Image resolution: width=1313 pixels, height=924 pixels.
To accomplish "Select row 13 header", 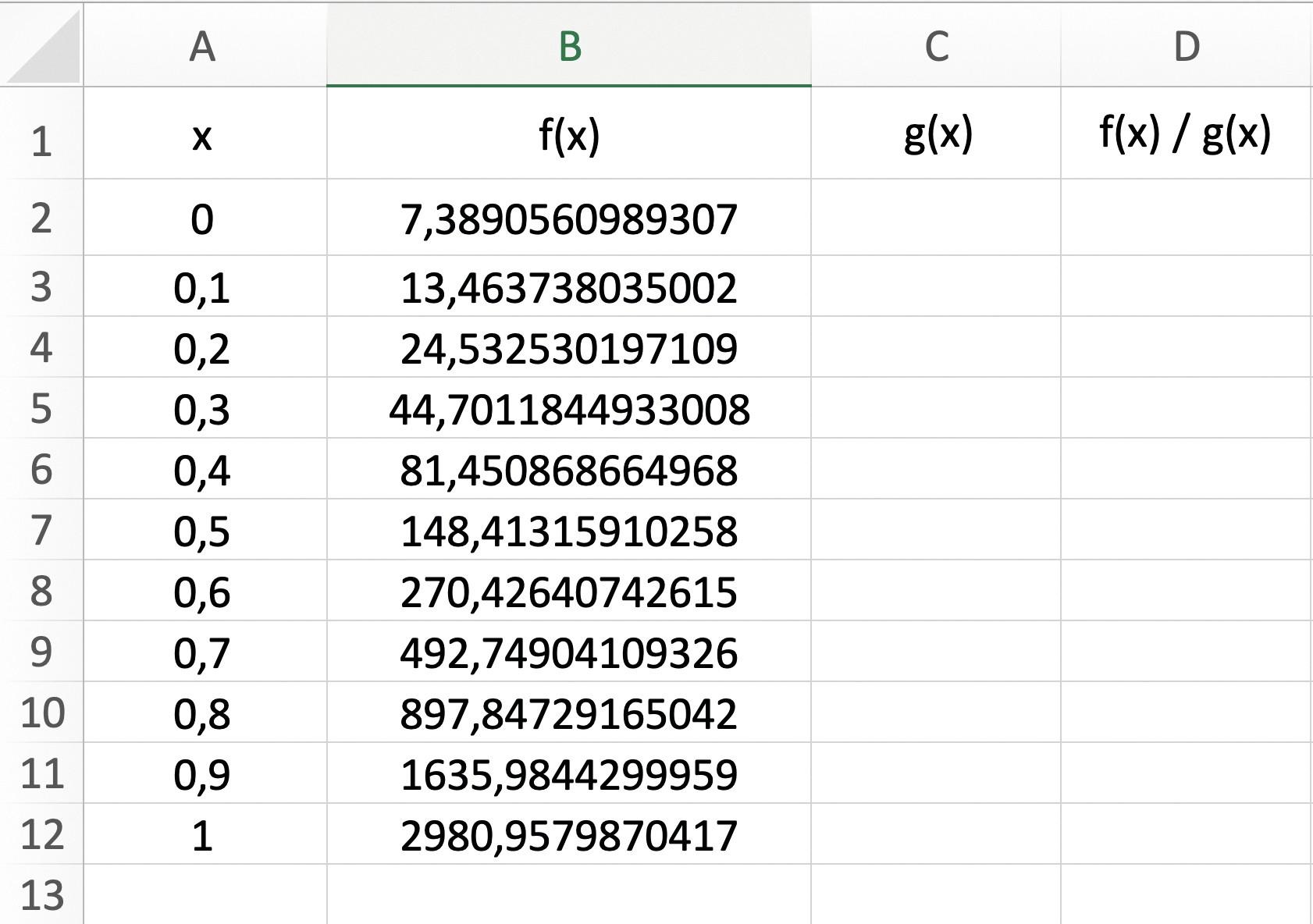I will point(41,894).
